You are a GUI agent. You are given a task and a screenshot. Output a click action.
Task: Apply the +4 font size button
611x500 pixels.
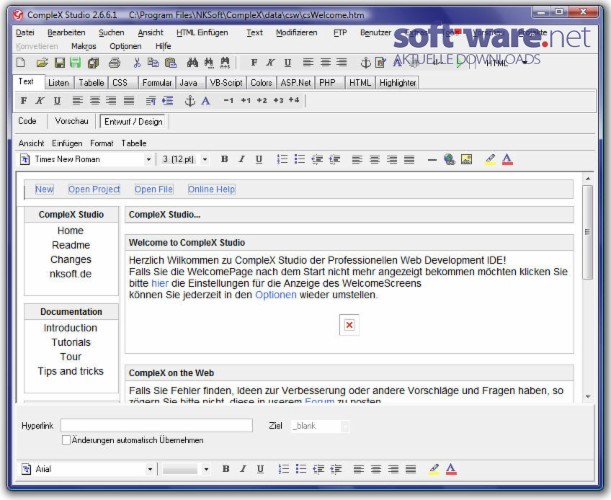coord(294,100)
